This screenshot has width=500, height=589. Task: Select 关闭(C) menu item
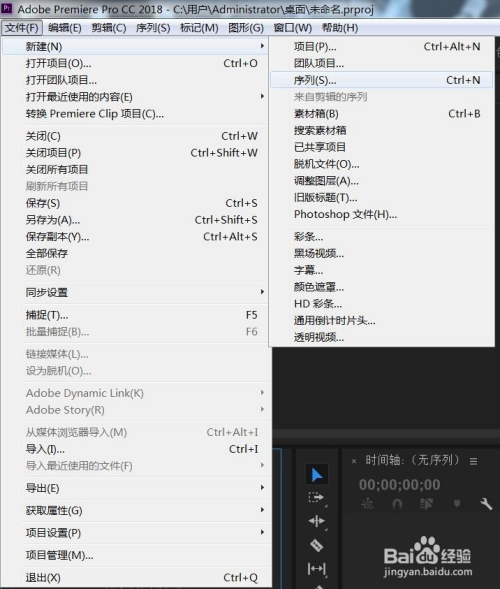(135, 136)
